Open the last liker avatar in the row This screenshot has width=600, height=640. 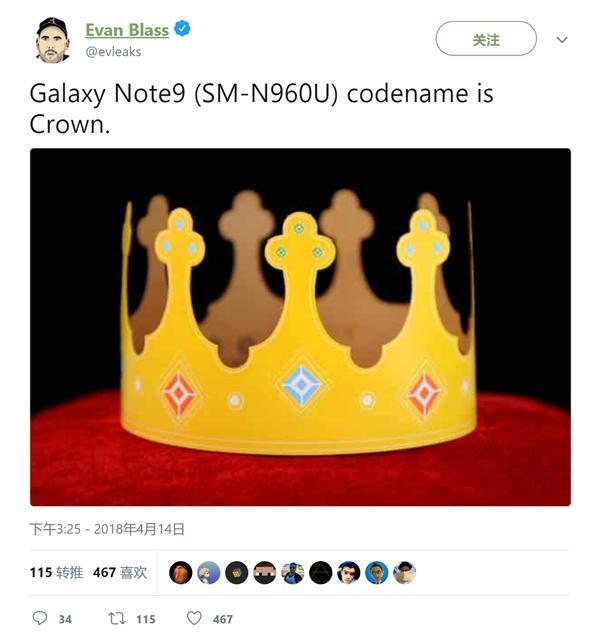pyautogui.click(x=404, y=572)
